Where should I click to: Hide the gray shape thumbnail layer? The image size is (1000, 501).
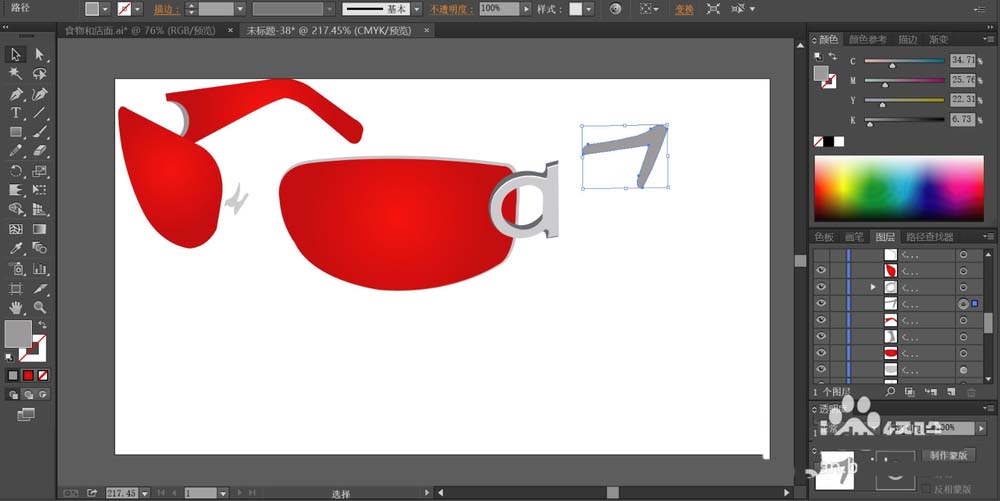coord(821,370)
